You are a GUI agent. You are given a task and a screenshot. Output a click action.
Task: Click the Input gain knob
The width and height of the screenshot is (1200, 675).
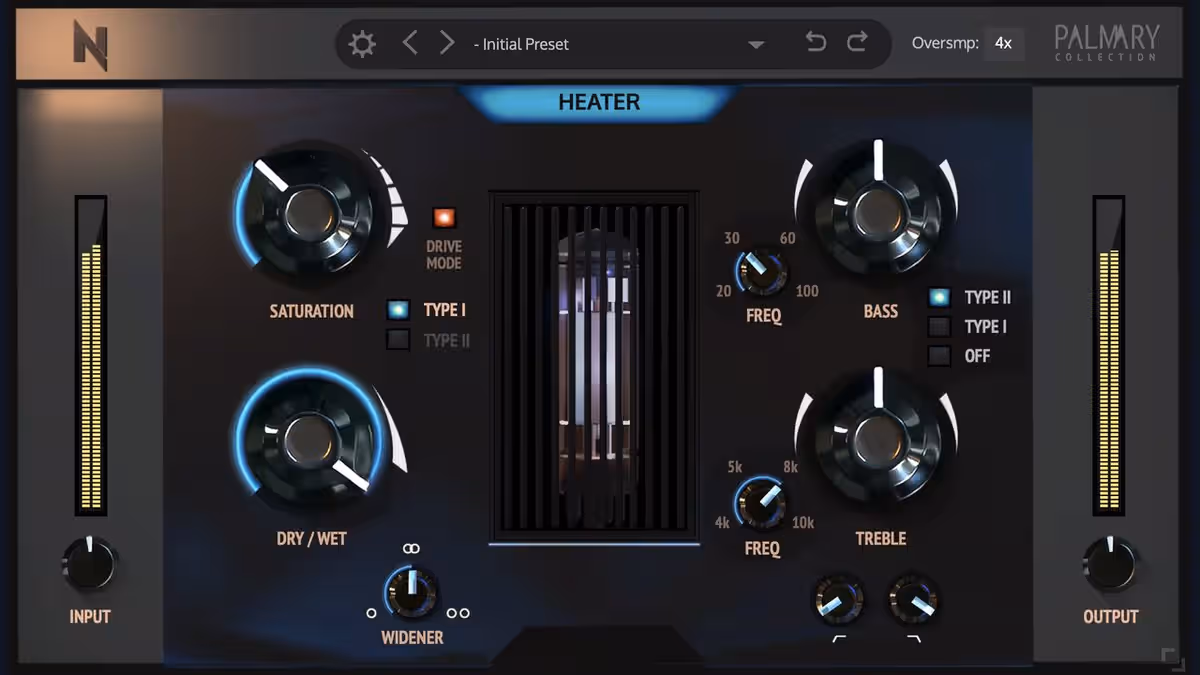click(90, 565)
